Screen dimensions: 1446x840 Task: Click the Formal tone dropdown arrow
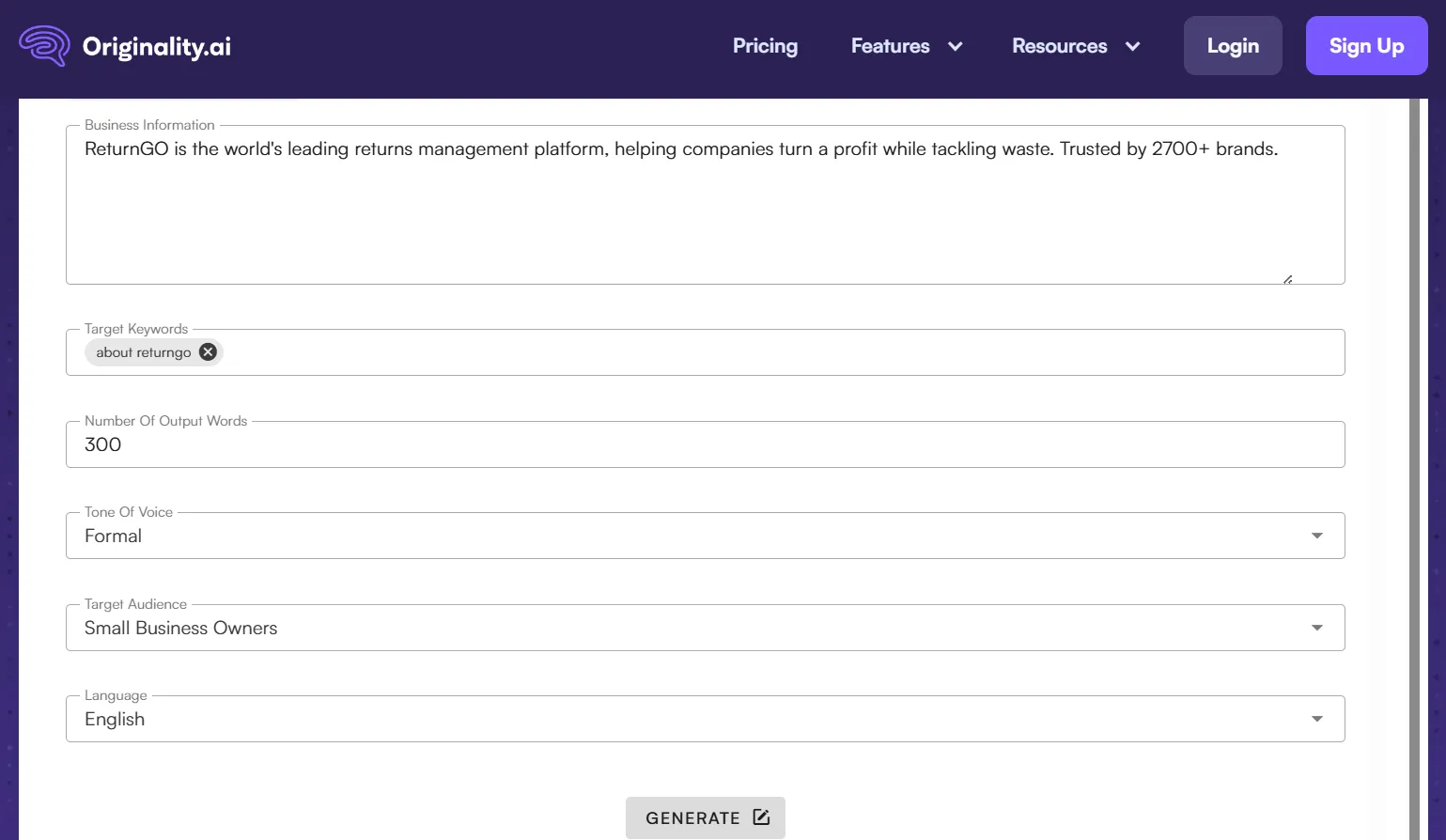pyautogui.click(x=1317, y=536)
